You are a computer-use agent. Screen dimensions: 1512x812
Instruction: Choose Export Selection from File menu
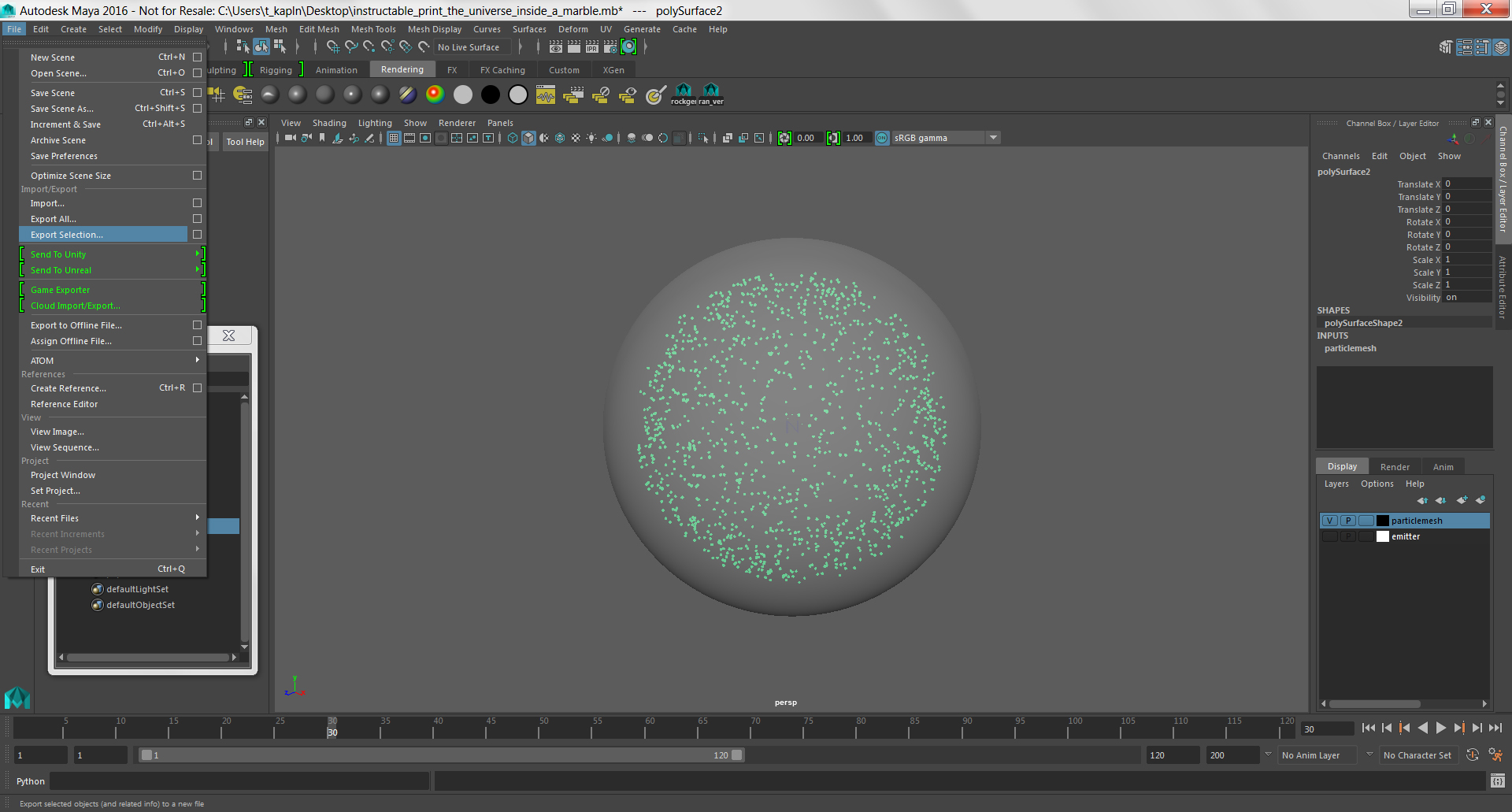coord(103,235)
